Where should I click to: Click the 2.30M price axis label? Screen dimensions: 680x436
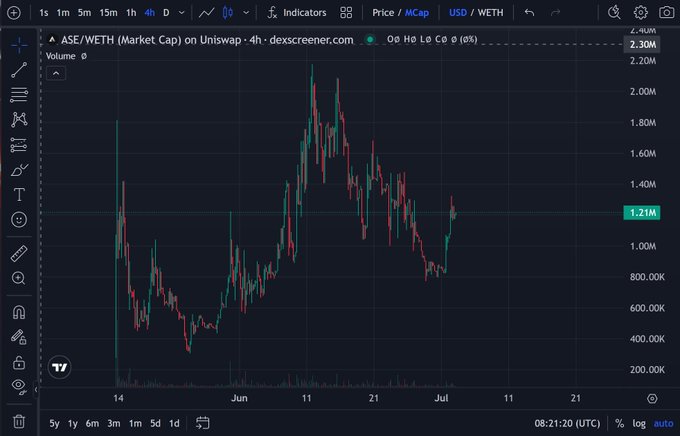point(642,44)
